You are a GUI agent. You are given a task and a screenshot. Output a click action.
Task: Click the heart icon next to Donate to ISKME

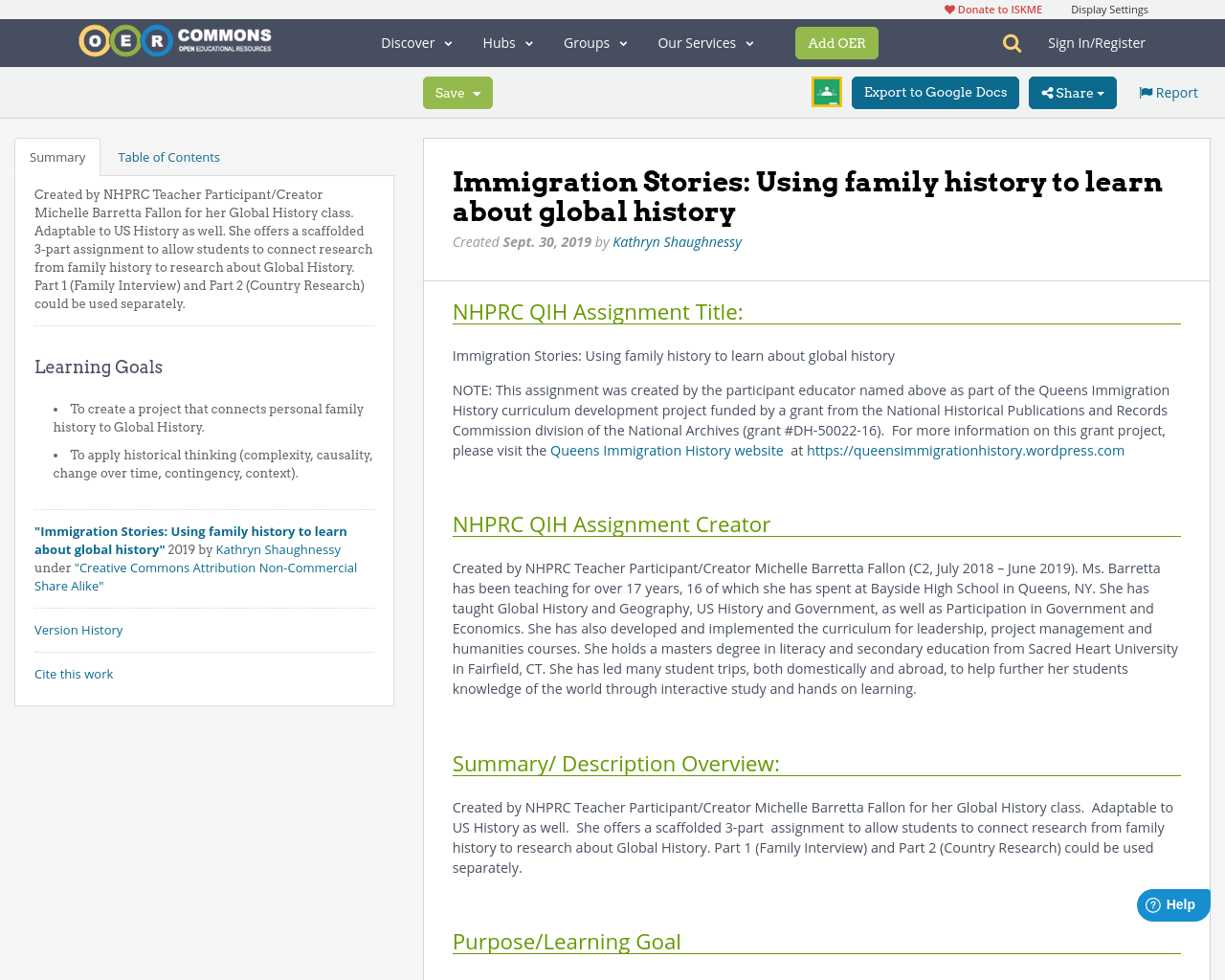coord(947,8)
